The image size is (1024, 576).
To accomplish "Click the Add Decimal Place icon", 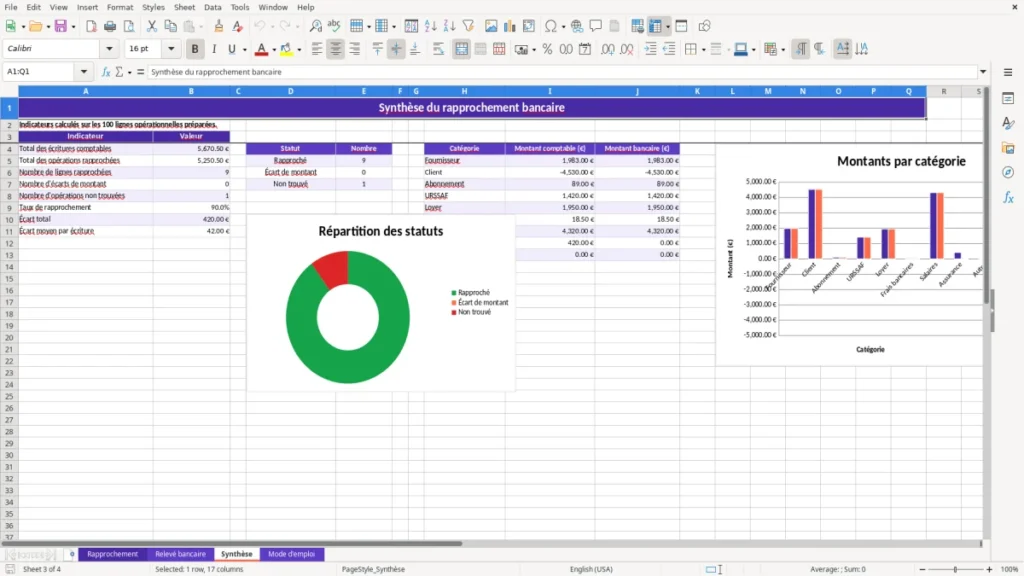I will [x=608, y=49].
